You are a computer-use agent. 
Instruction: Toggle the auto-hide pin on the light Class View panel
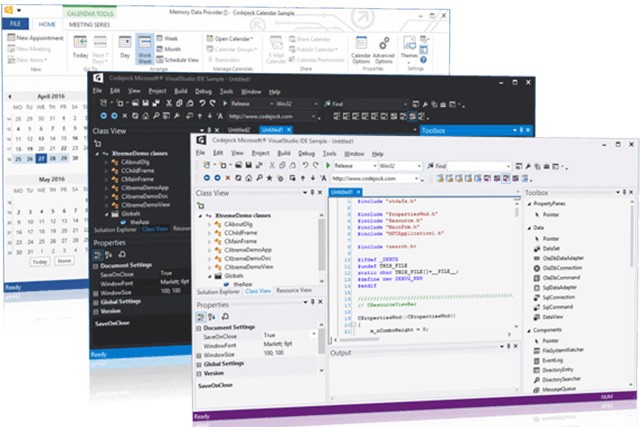pyautogui.click(x=312, y=192)
